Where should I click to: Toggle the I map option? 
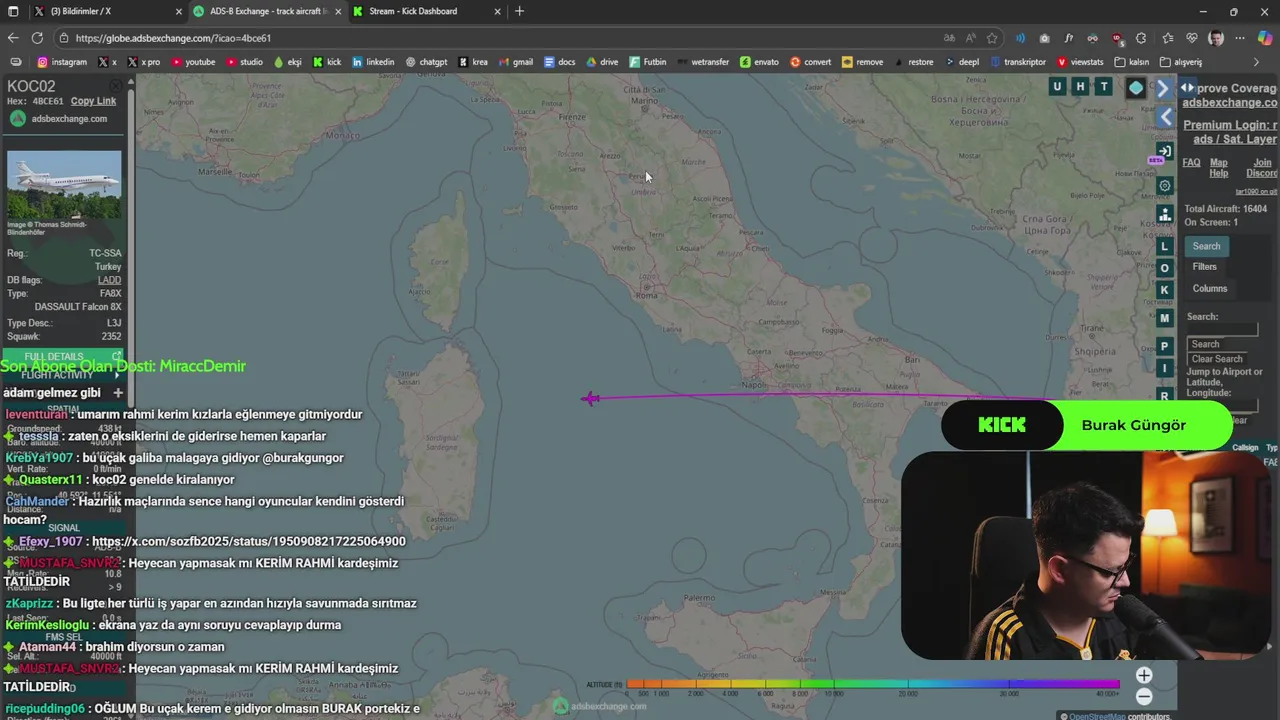pyautogui.click(x=1164, y=369)
